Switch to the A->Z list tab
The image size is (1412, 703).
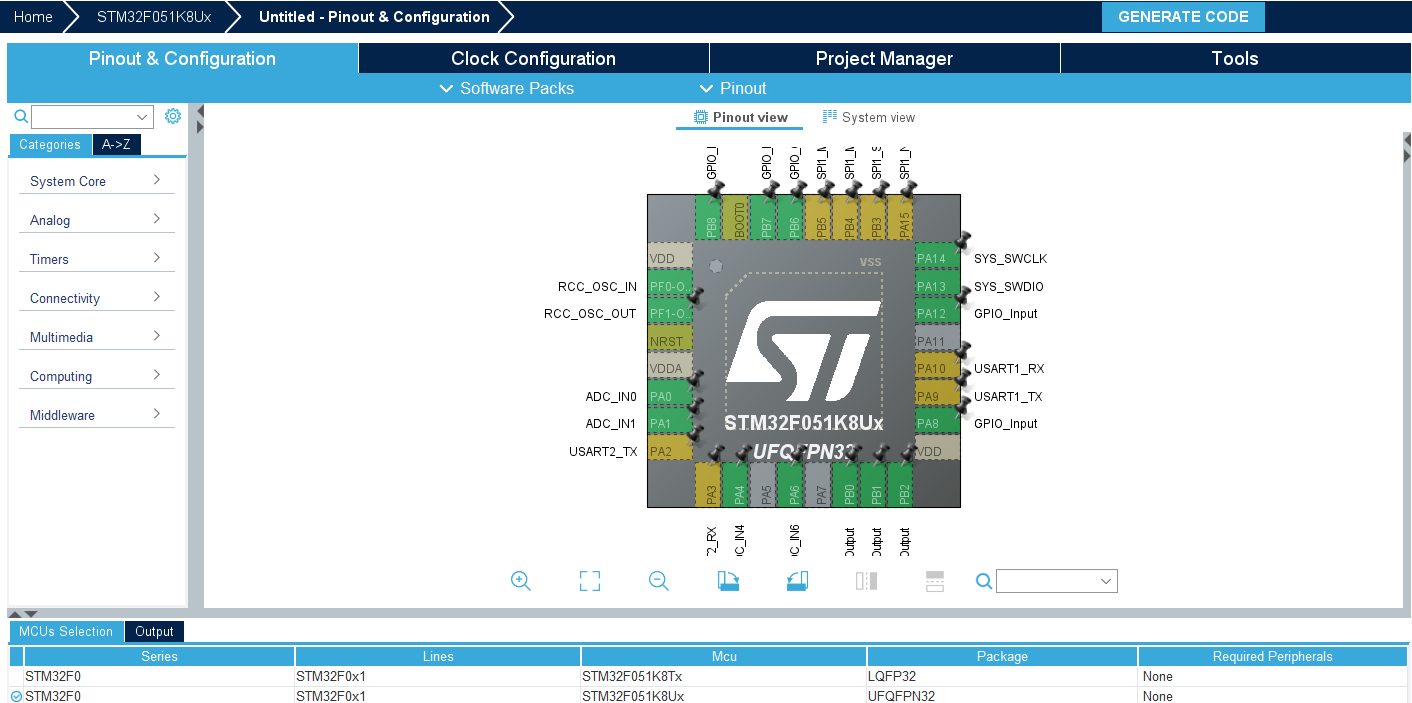116,144
